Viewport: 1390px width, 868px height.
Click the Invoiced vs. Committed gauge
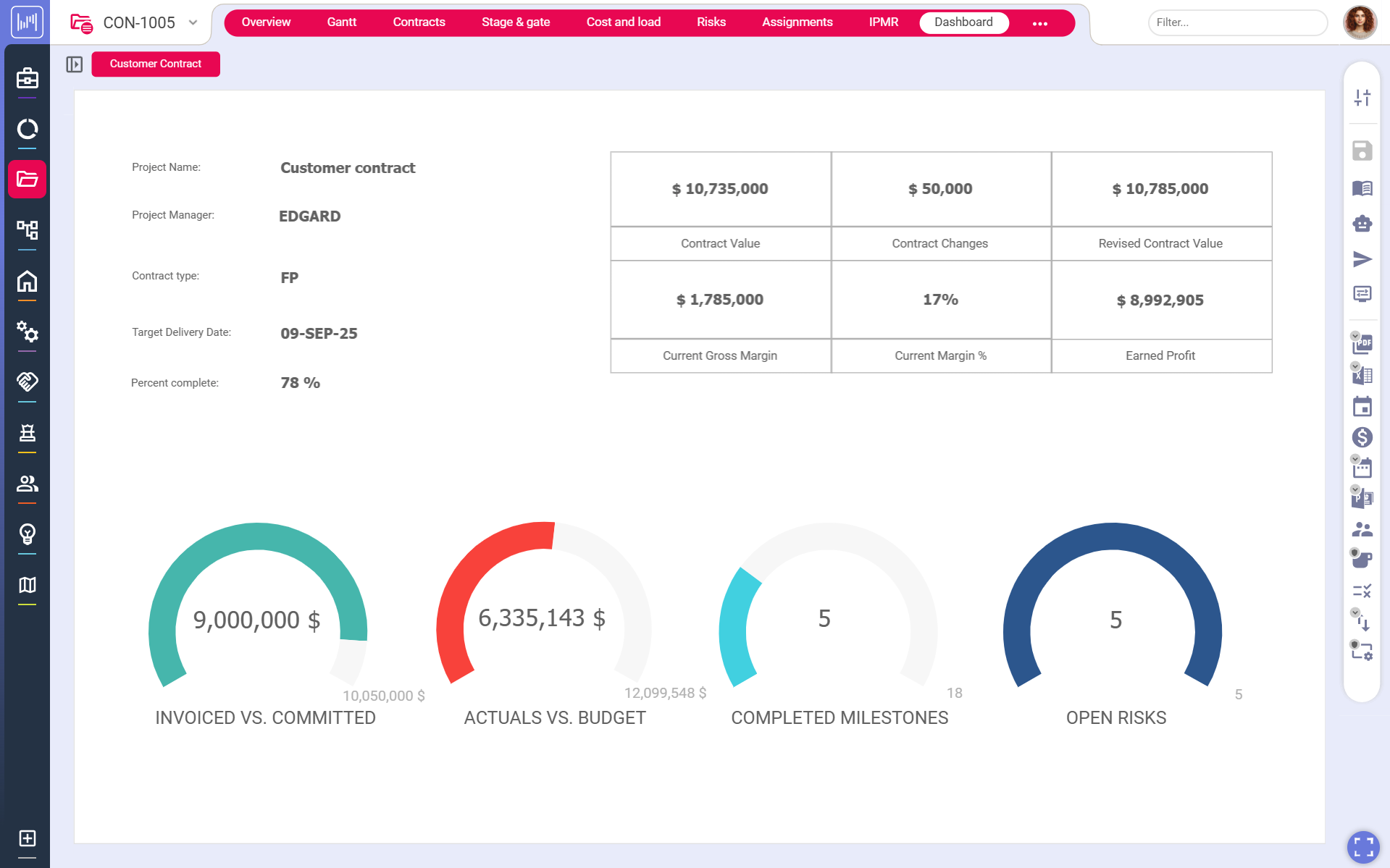pos(257,620)
